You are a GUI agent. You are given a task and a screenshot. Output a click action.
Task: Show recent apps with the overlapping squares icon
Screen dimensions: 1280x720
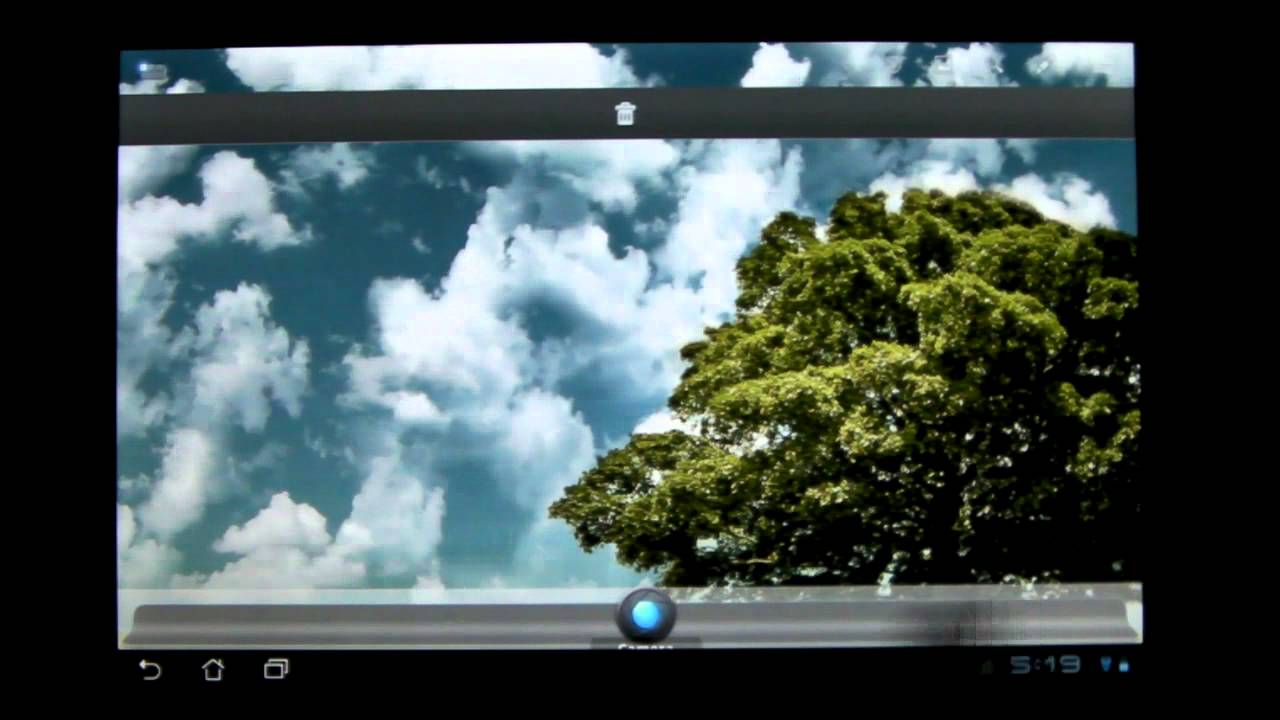tap(276, 670)
